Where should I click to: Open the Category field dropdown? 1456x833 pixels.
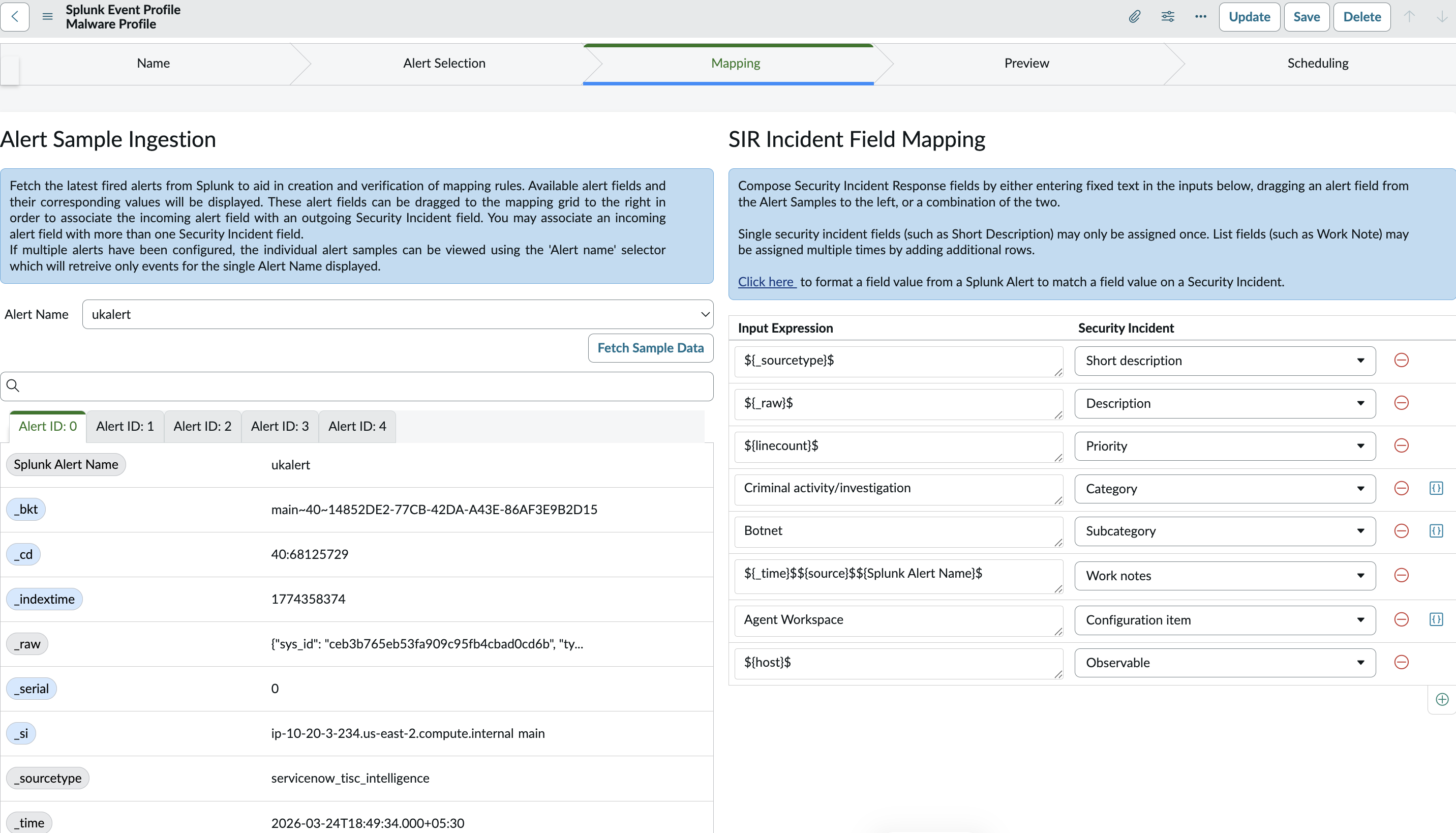click(1224, 489)
